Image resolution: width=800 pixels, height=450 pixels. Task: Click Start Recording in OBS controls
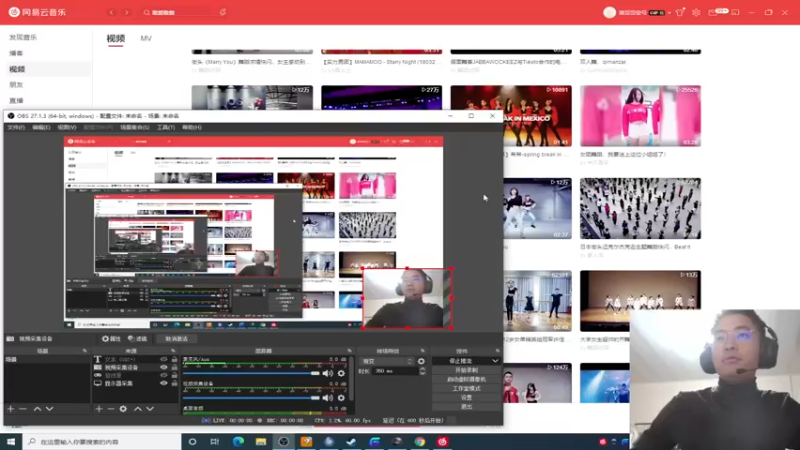click(466, 370)
